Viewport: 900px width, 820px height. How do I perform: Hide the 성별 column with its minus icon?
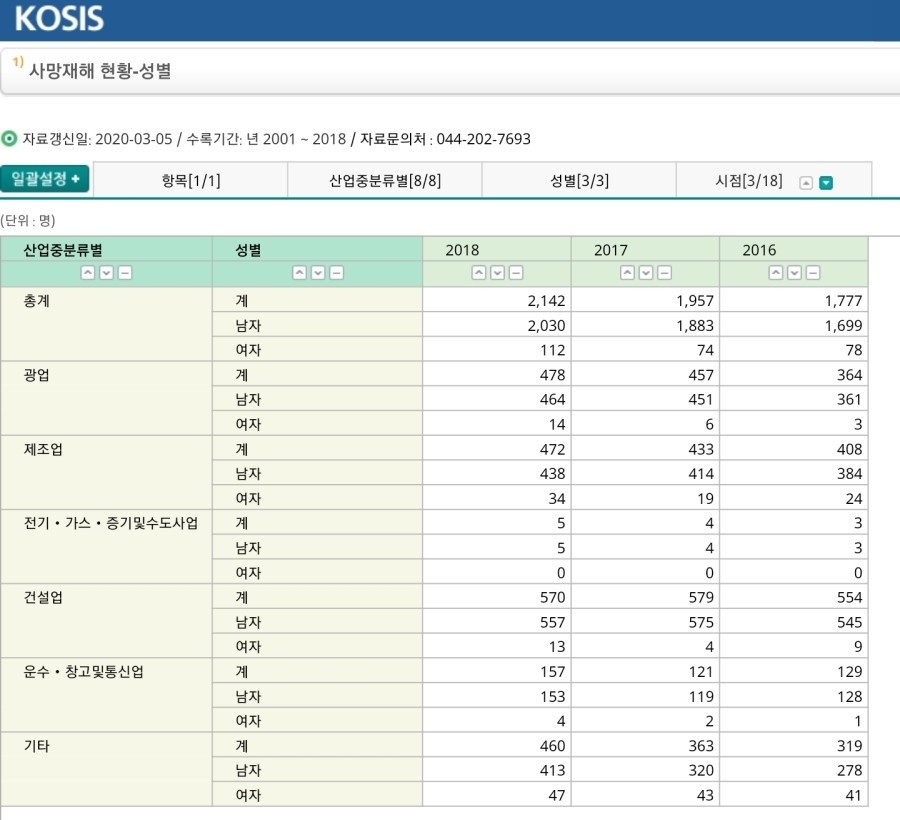tap(334, 272)
